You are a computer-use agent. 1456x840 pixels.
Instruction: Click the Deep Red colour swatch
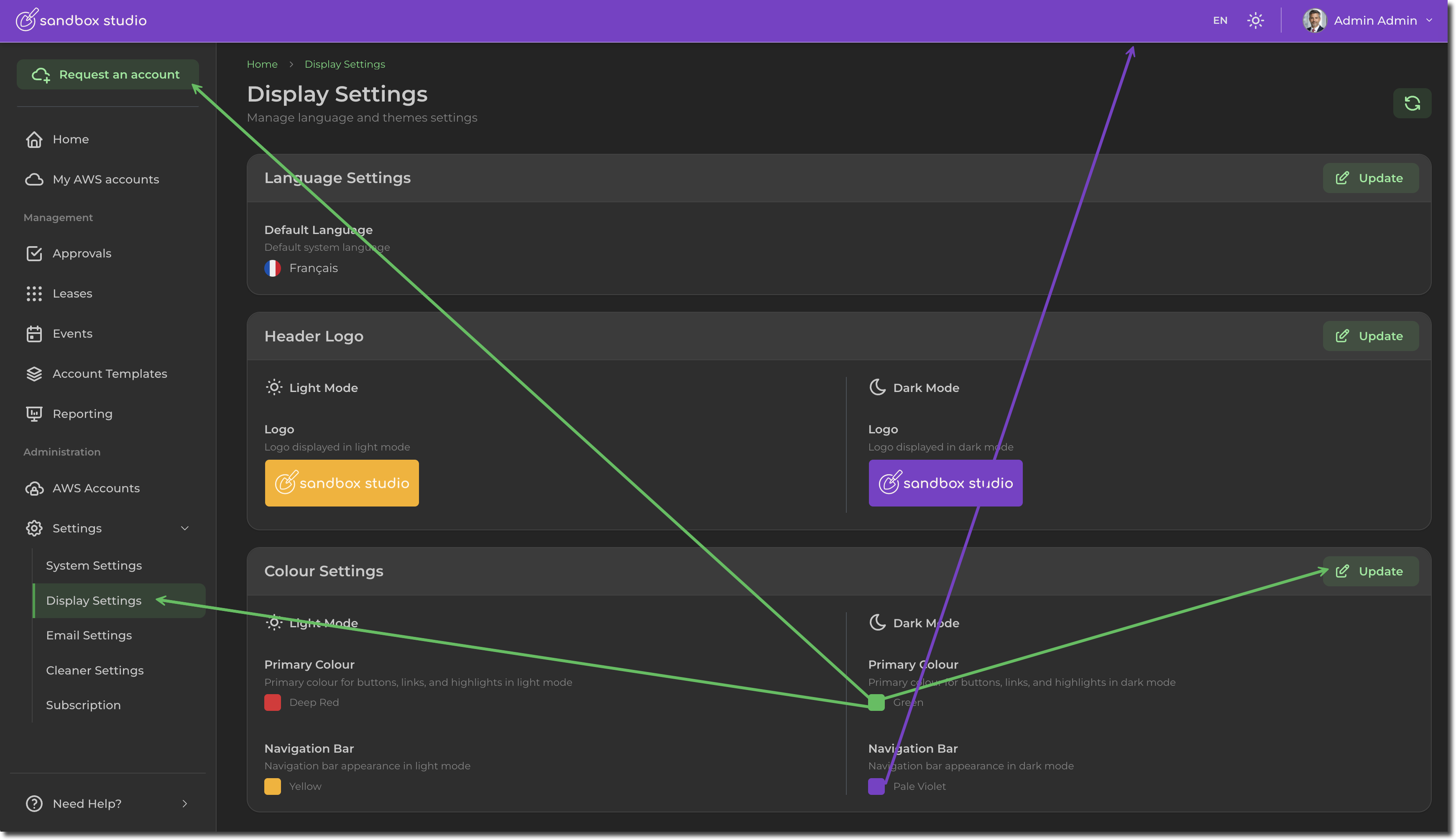(272, 702)
